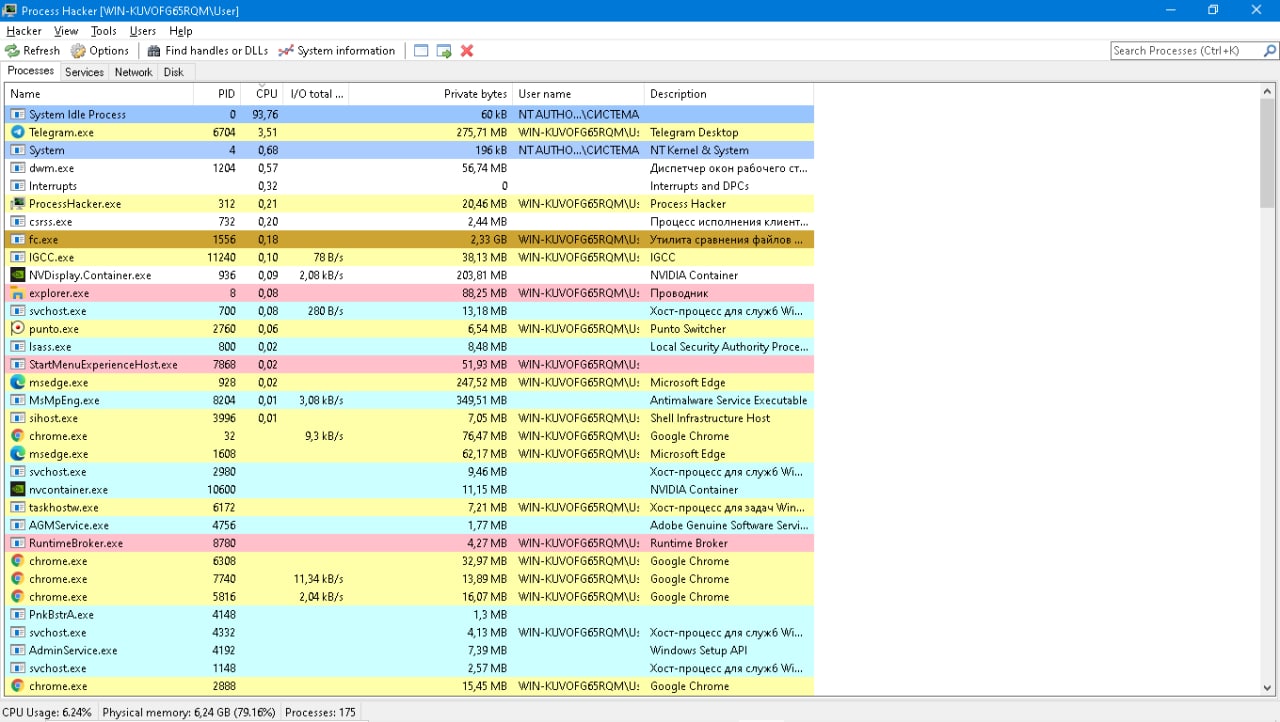1280x722 pixels.
Task: Click the red X terminate icon
Action: (467, 51)
